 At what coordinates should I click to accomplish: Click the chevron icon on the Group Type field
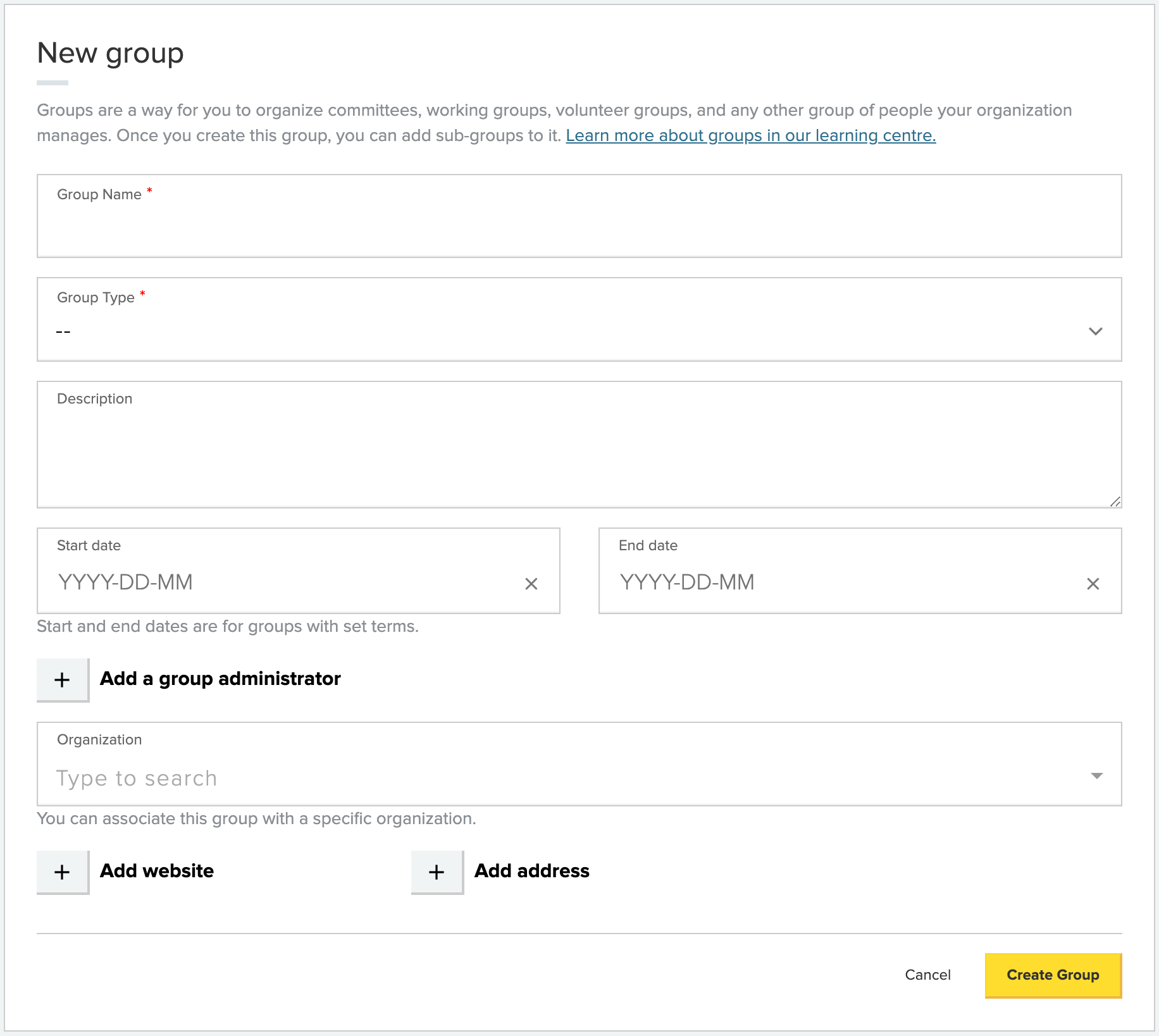coord(1096,331)
